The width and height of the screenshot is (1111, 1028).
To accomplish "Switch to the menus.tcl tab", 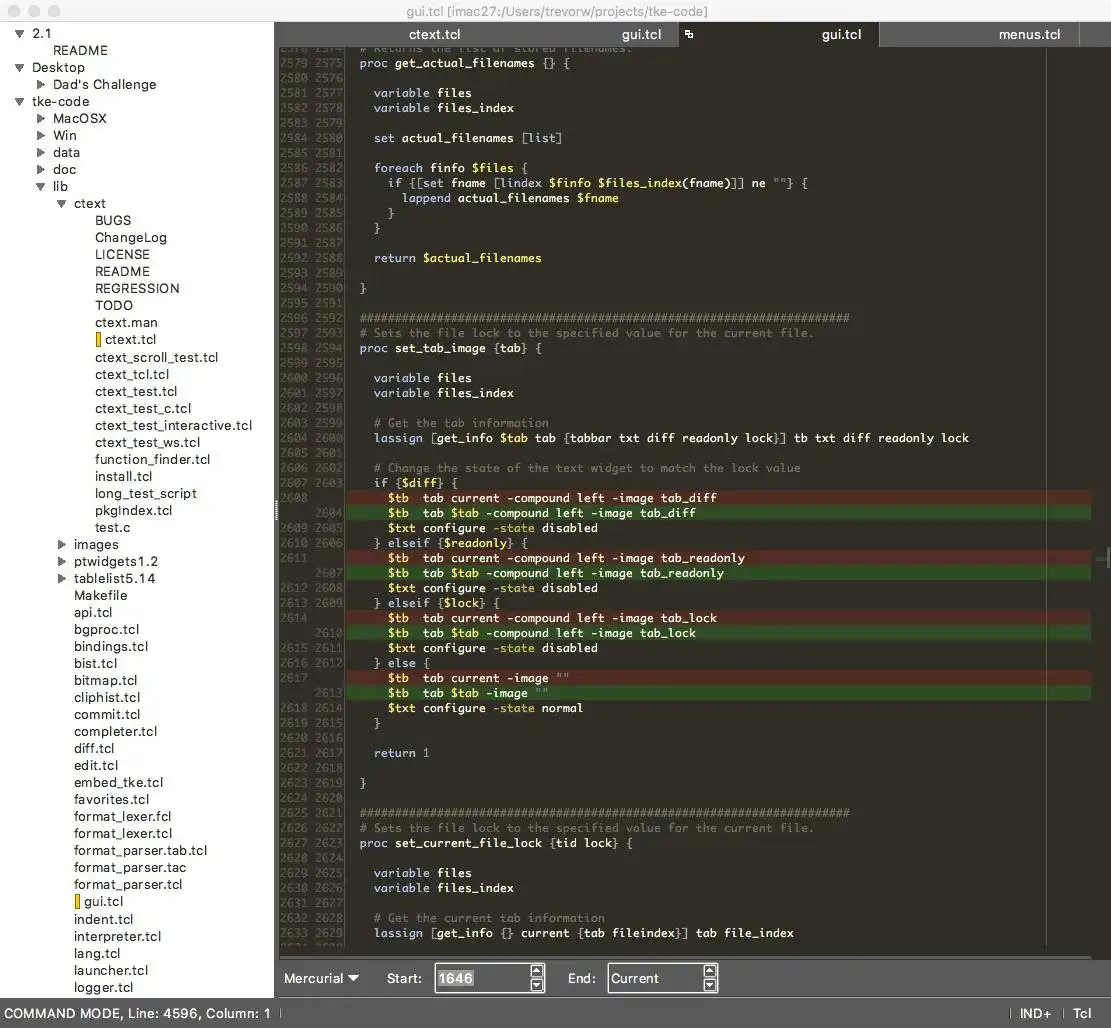I will tap(1029, 35).
